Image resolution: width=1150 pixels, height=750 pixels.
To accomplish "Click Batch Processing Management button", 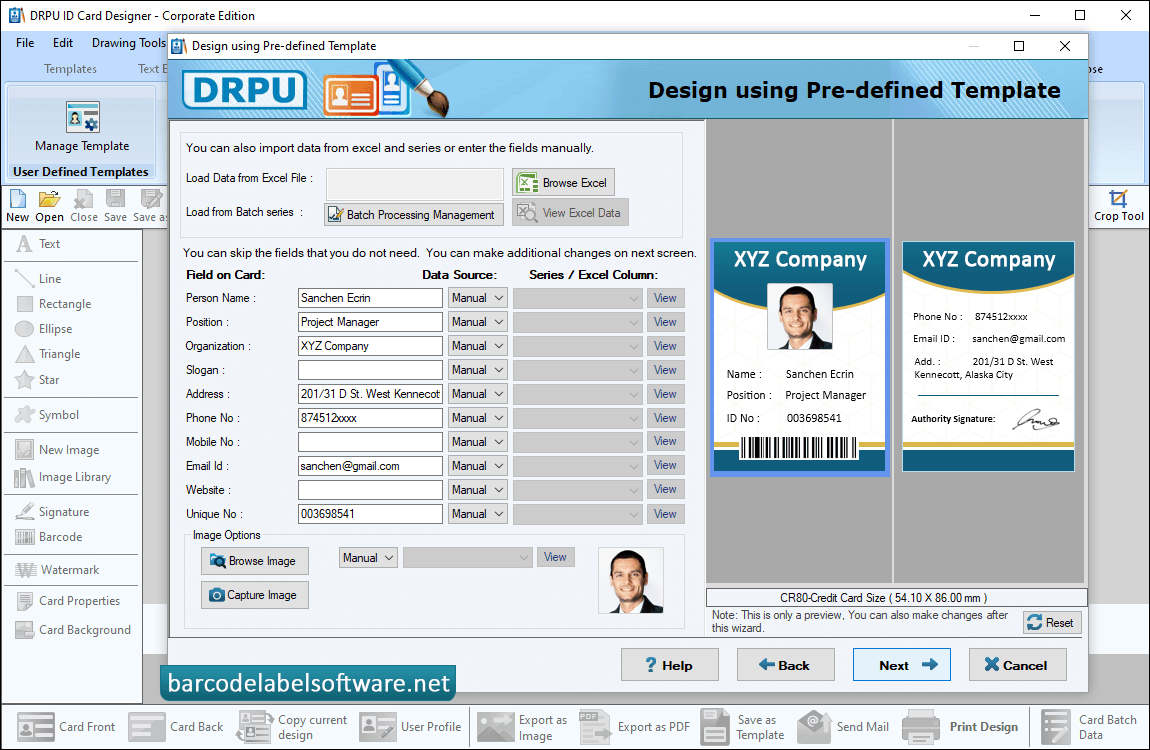I will [414, 214].
